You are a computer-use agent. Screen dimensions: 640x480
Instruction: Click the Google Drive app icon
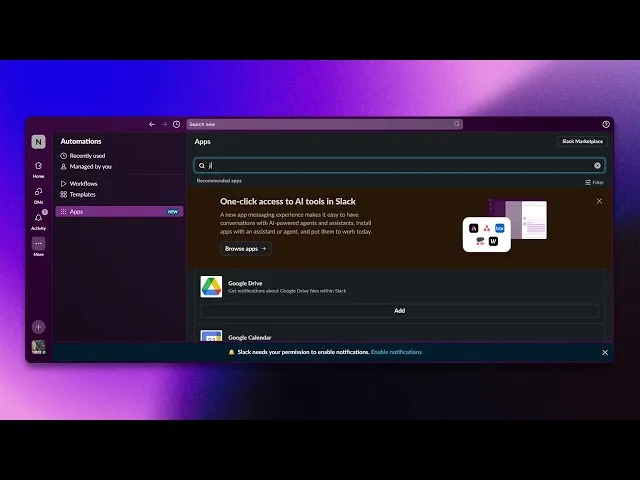pyautogui.click(x=211, y=287)
